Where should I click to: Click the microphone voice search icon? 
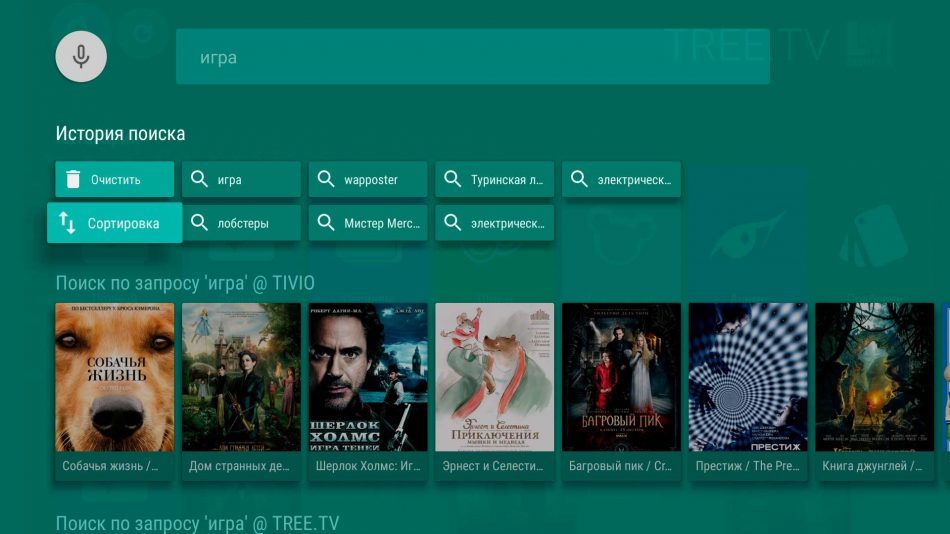coord(81,56)
